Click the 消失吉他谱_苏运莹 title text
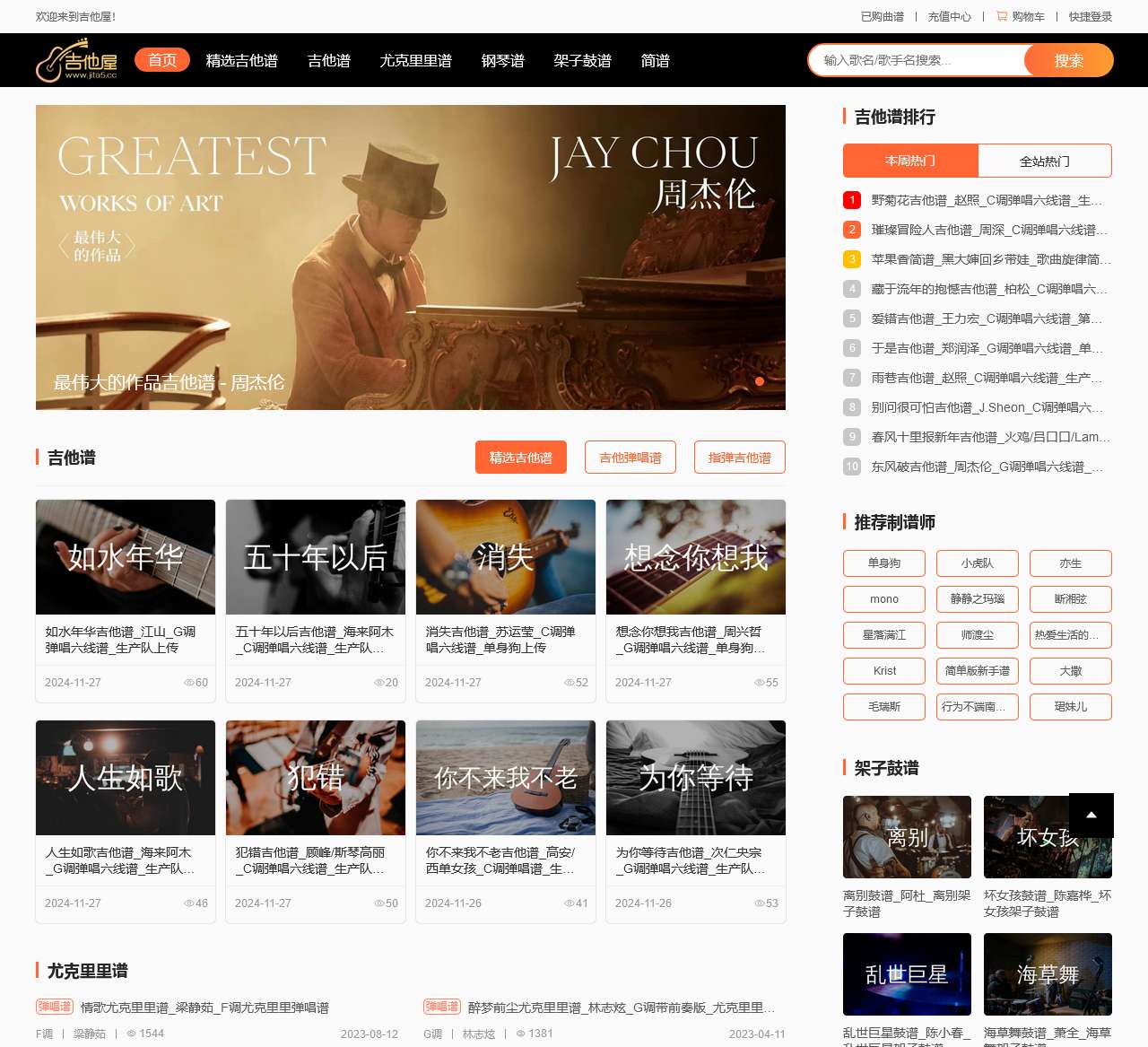Image resolution: width=1148 pixels, height=1047 pixels. [x=500, y=640]
